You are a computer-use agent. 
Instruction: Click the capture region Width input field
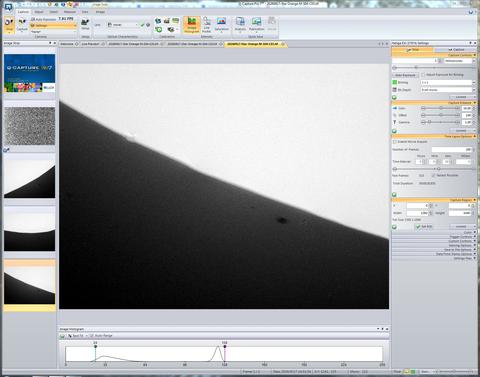point(417,213)
